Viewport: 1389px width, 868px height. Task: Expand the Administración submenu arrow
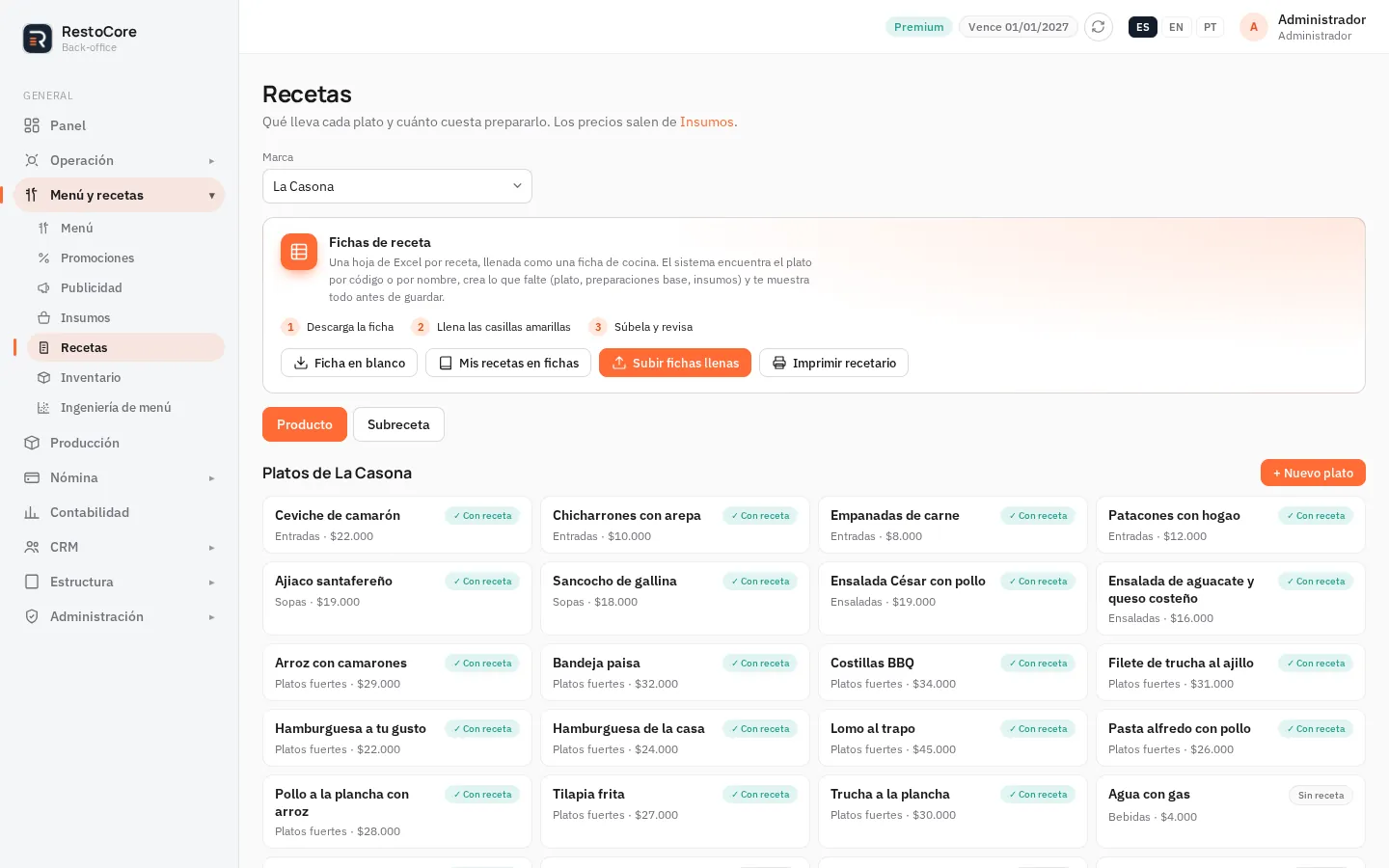click(211, 617)
